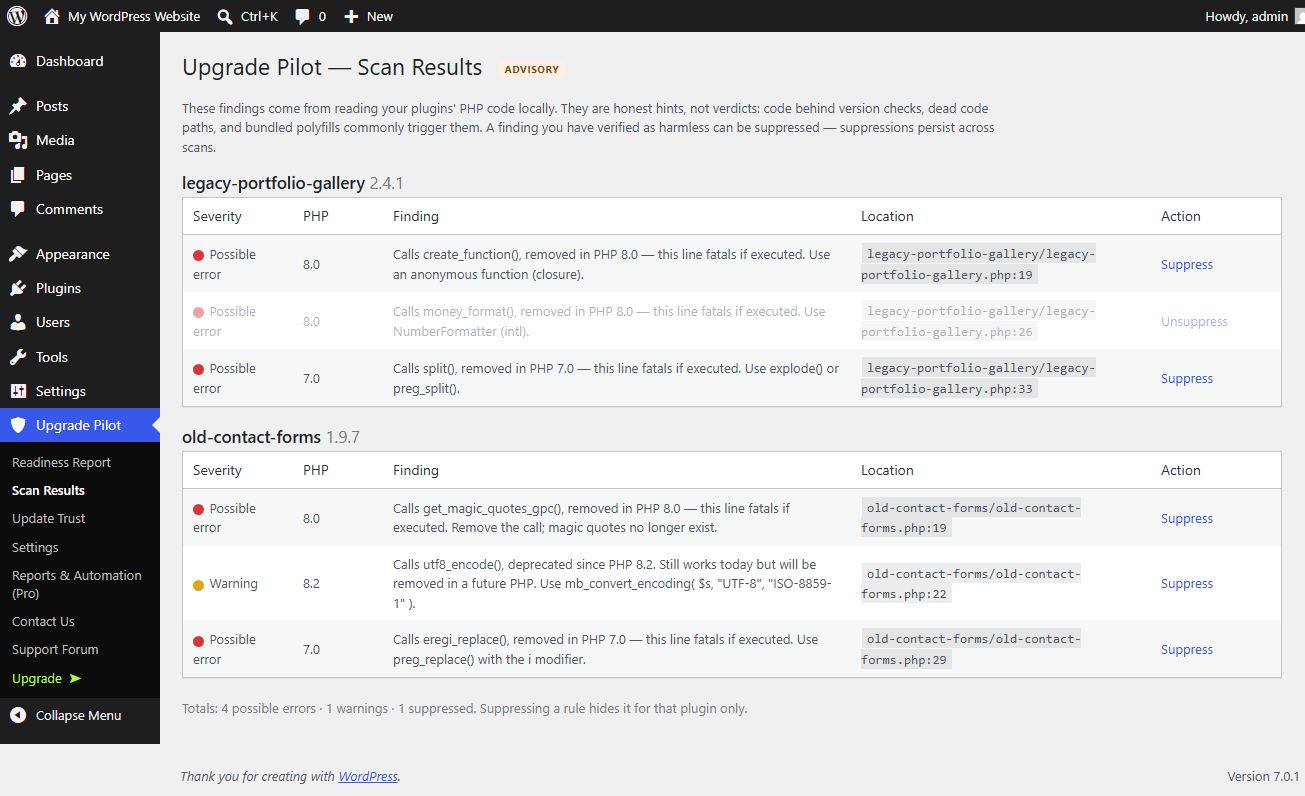Suppress the split() finding
The width and height of the screenshot is (1305, 796).
click(1187, 379)
